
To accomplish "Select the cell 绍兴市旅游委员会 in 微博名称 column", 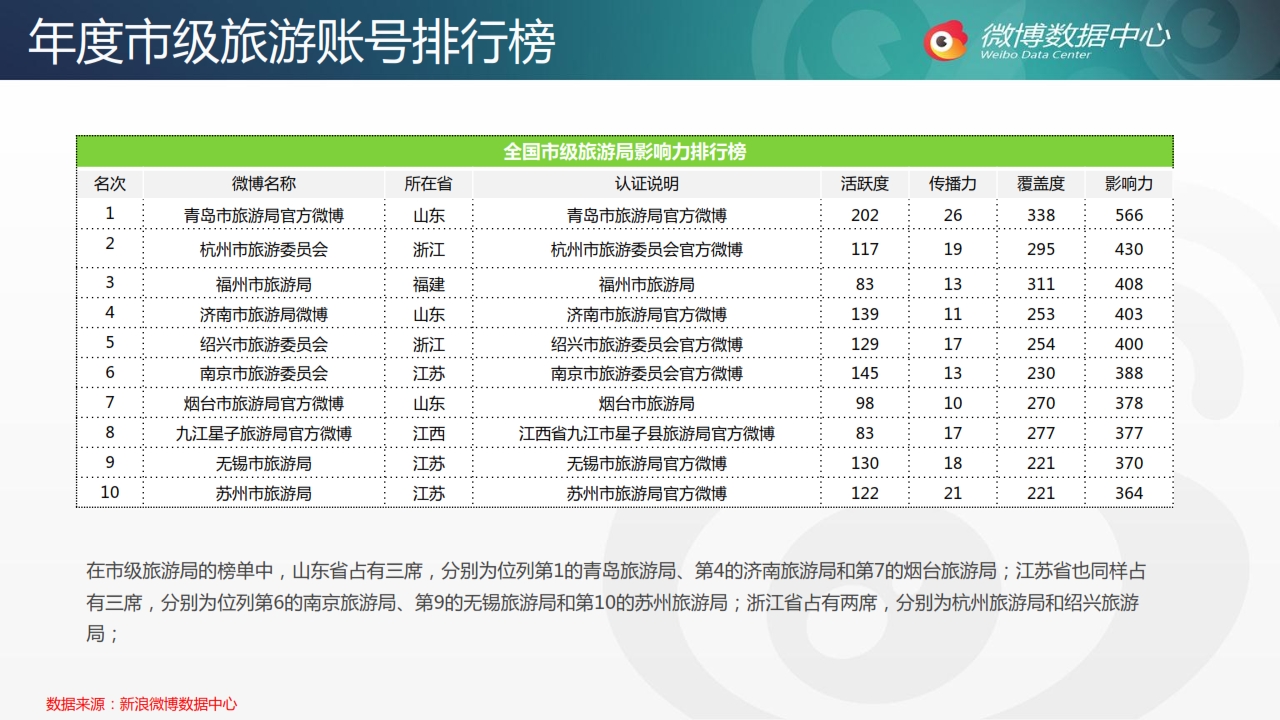I will 264,344.
